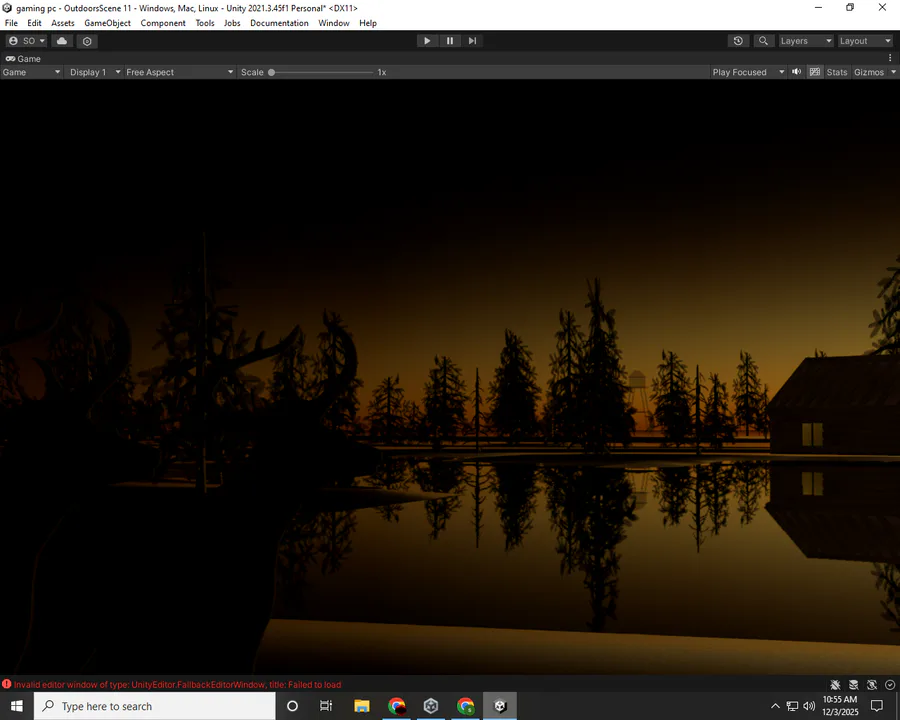Open Cortana circle icon on taskbar
The height and width of the screenshot is (720, 900).
click(292, 706)
